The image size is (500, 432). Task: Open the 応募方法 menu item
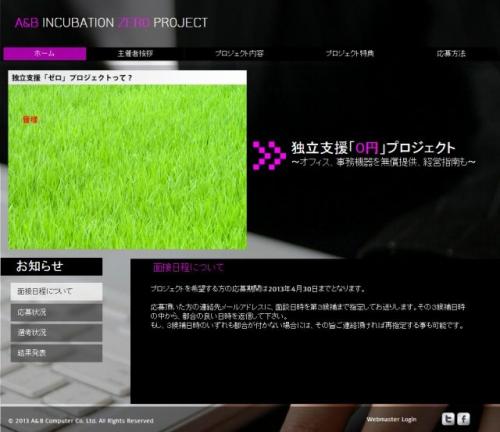tap(451, 54)
